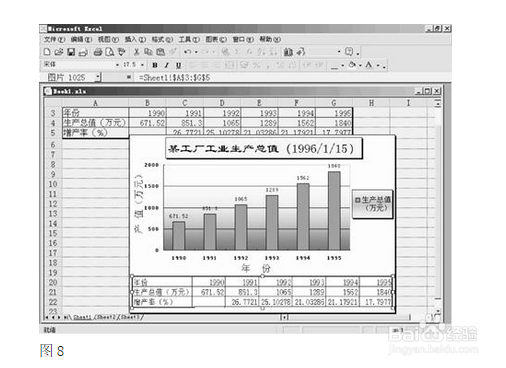Click the Drawing toolbar icon
Screen dimensions: 506x368
point(301,52)
